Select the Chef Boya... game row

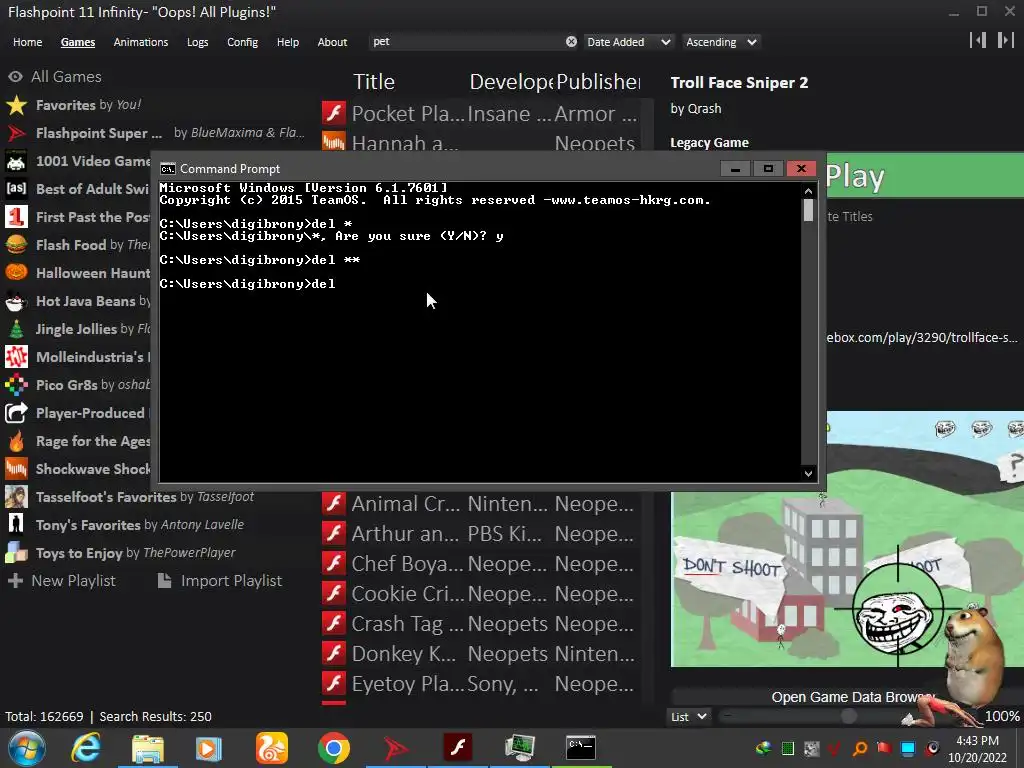pyautogui.click(x=480, y=564)
